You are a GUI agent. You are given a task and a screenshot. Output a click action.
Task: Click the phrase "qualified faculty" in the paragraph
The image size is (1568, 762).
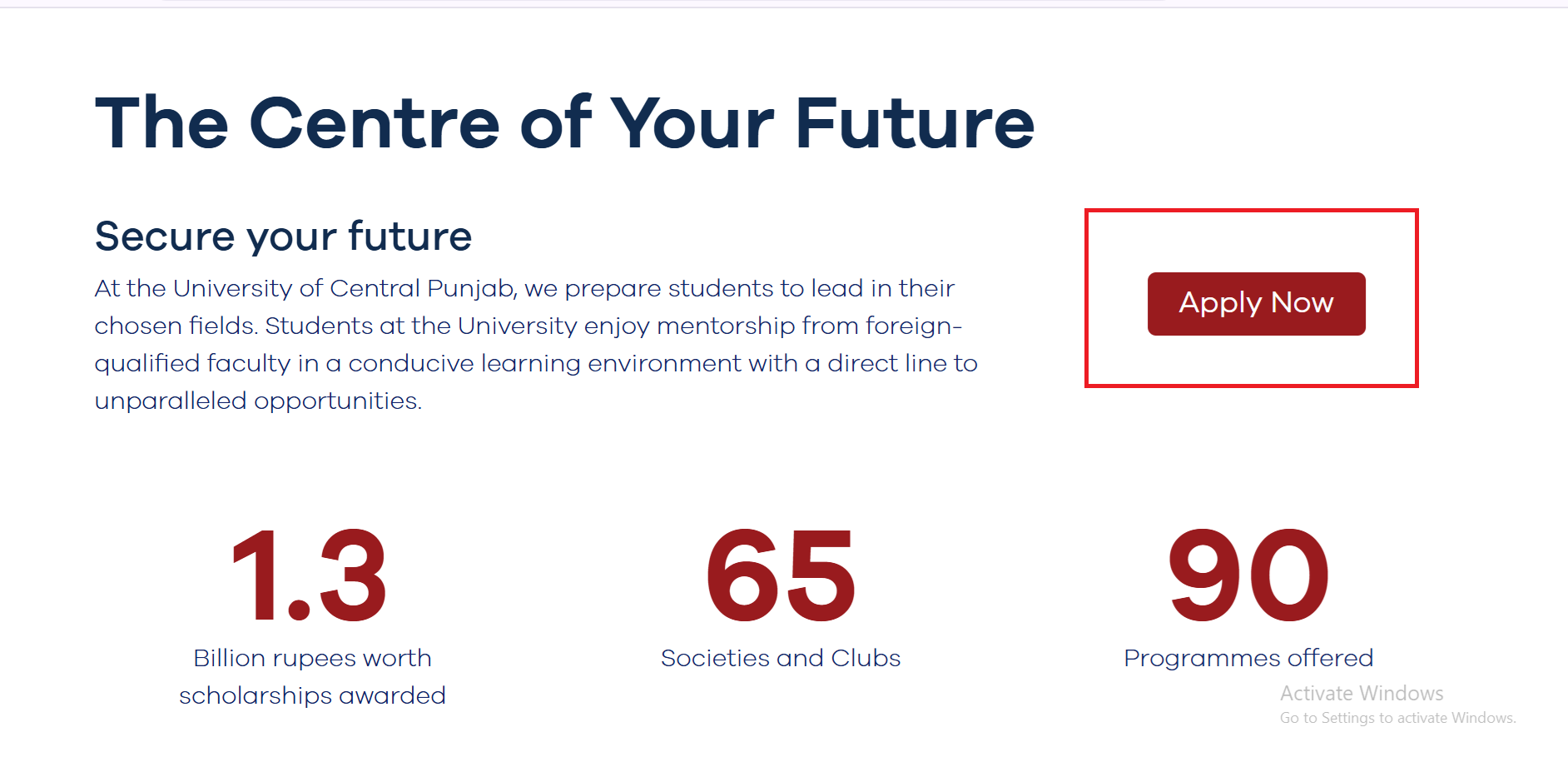pos(192,363)
